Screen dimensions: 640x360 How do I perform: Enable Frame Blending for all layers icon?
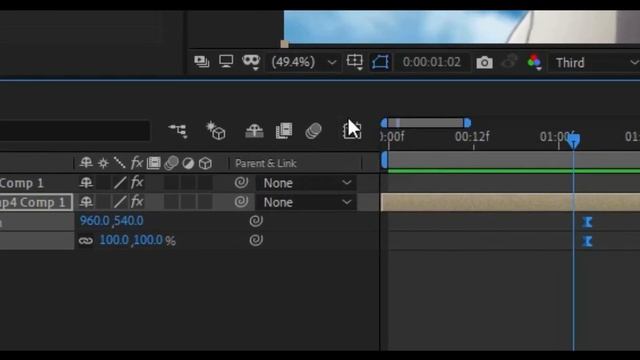point(284,131)
